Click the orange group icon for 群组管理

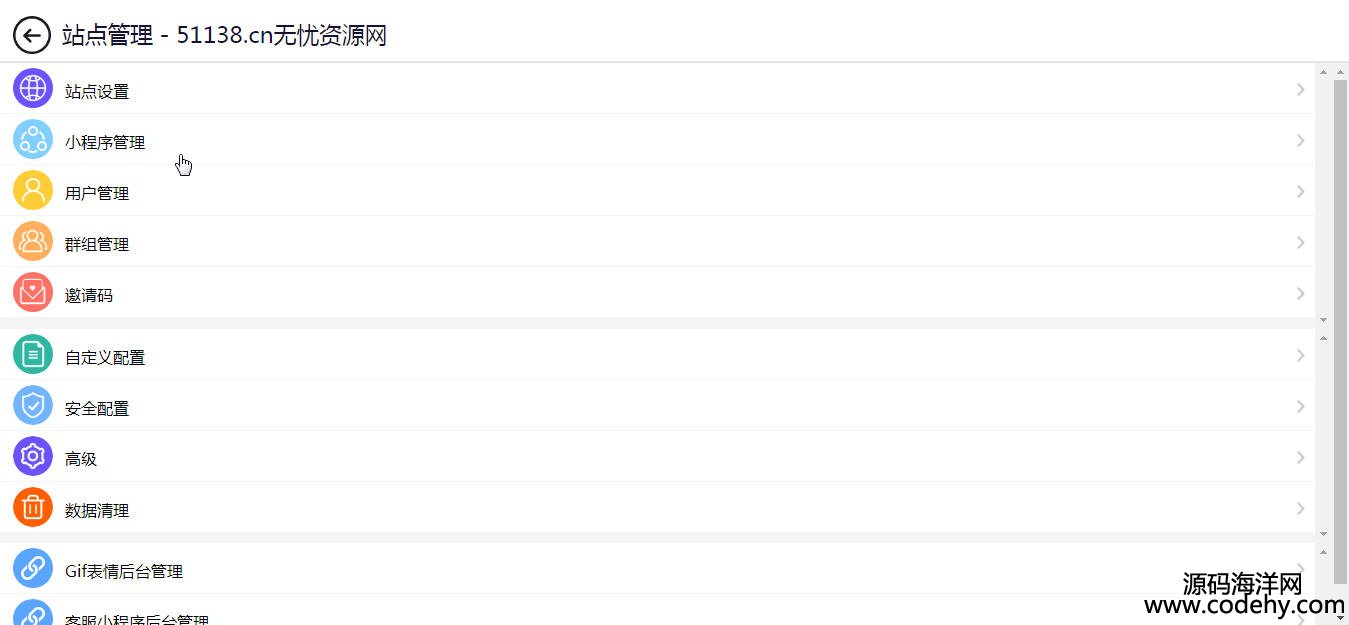point(33,241)
